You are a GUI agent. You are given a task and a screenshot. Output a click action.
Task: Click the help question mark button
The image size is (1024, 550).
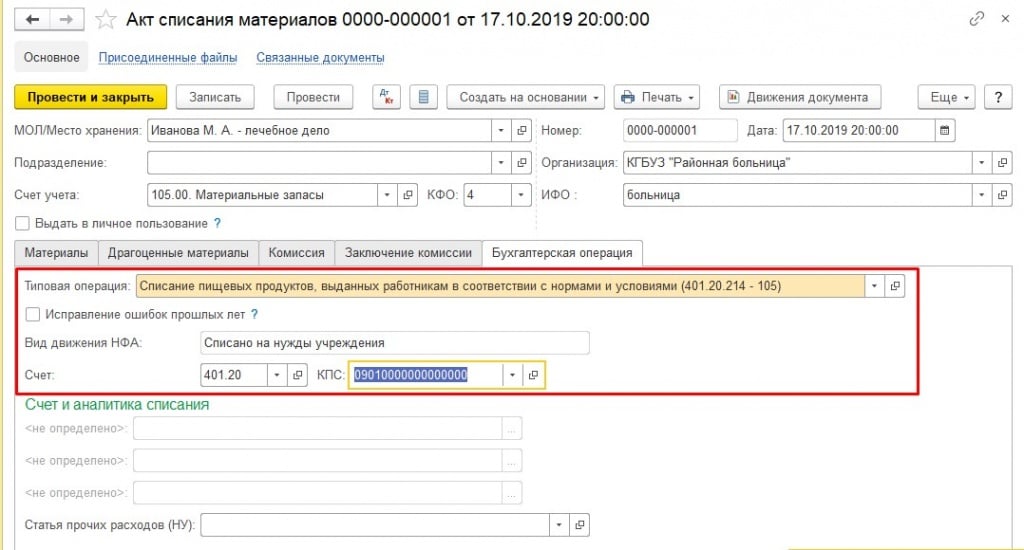pyautogui.click(x=996, y=97)
